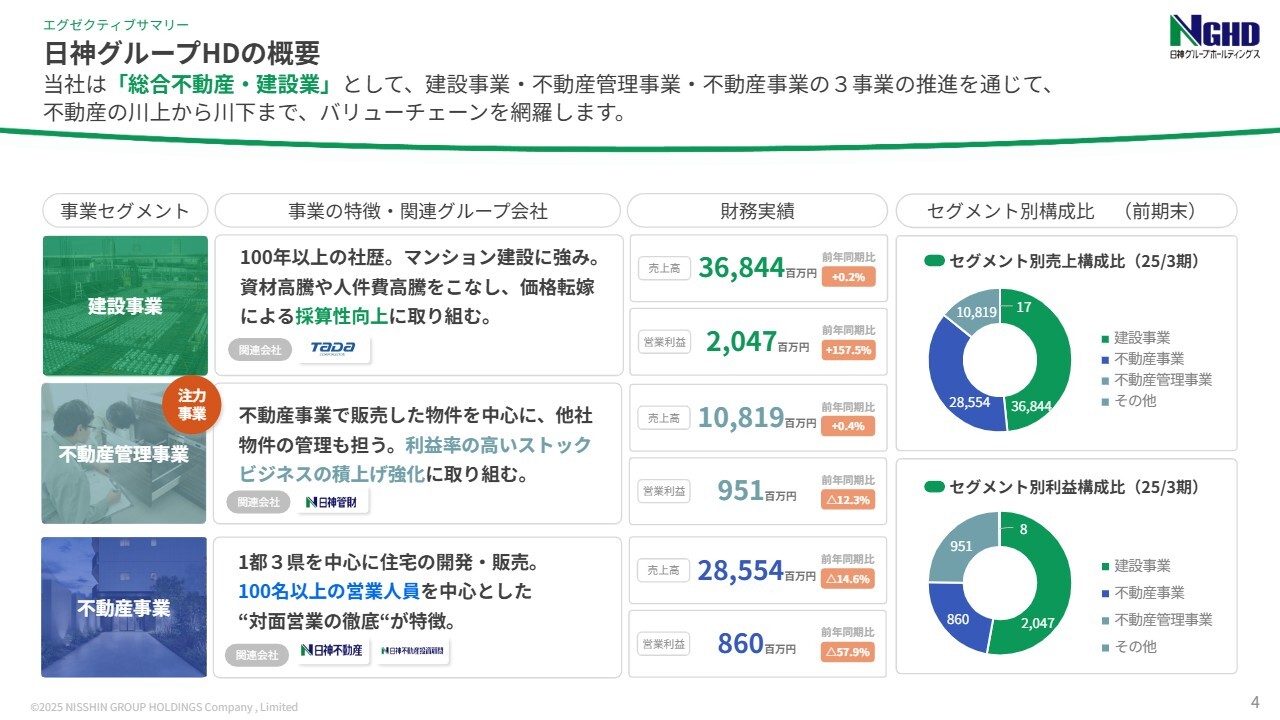Click the orange 注力事業 circle badge
This screenshot has width=1280, height=720.
coord(192,405)
